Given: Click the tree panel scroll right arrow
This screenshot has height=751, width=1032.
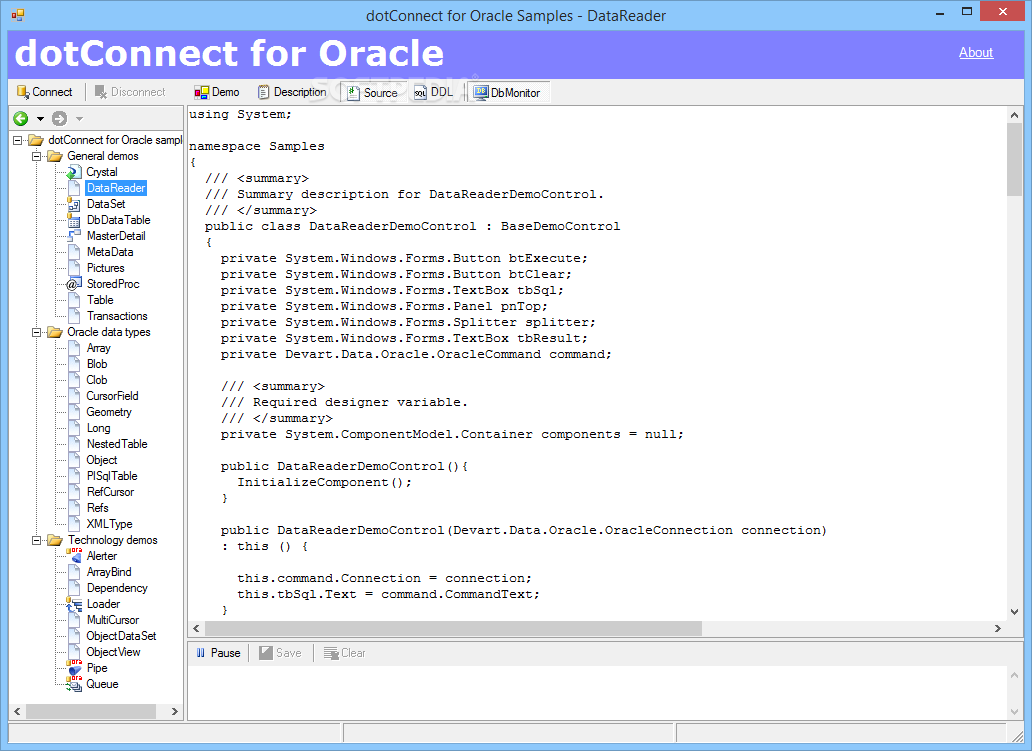Looking at the screenshot, I should point(174,712).
